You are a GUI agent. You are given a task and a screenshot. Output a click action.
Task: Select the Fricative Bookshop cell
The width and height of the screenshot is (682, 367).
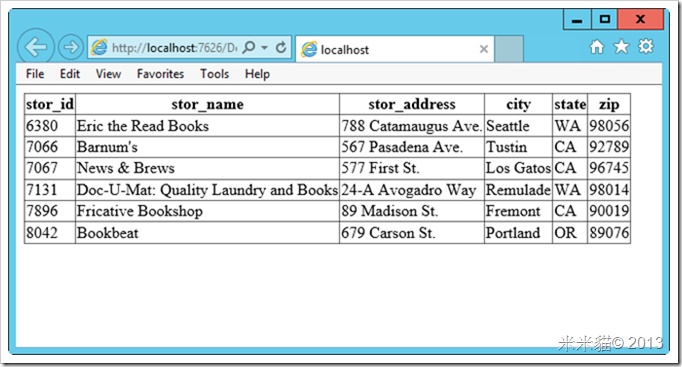207,211
